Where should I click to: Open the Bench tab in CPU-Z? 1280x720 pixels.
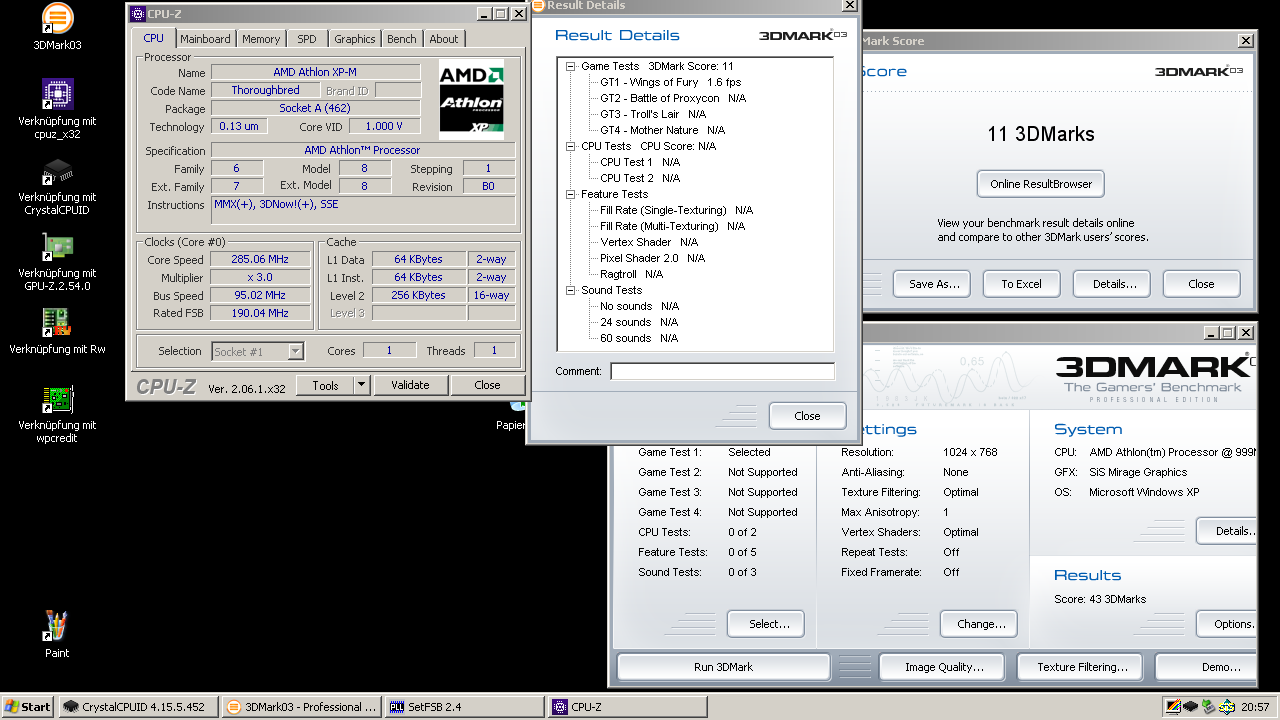pos(402,39)
